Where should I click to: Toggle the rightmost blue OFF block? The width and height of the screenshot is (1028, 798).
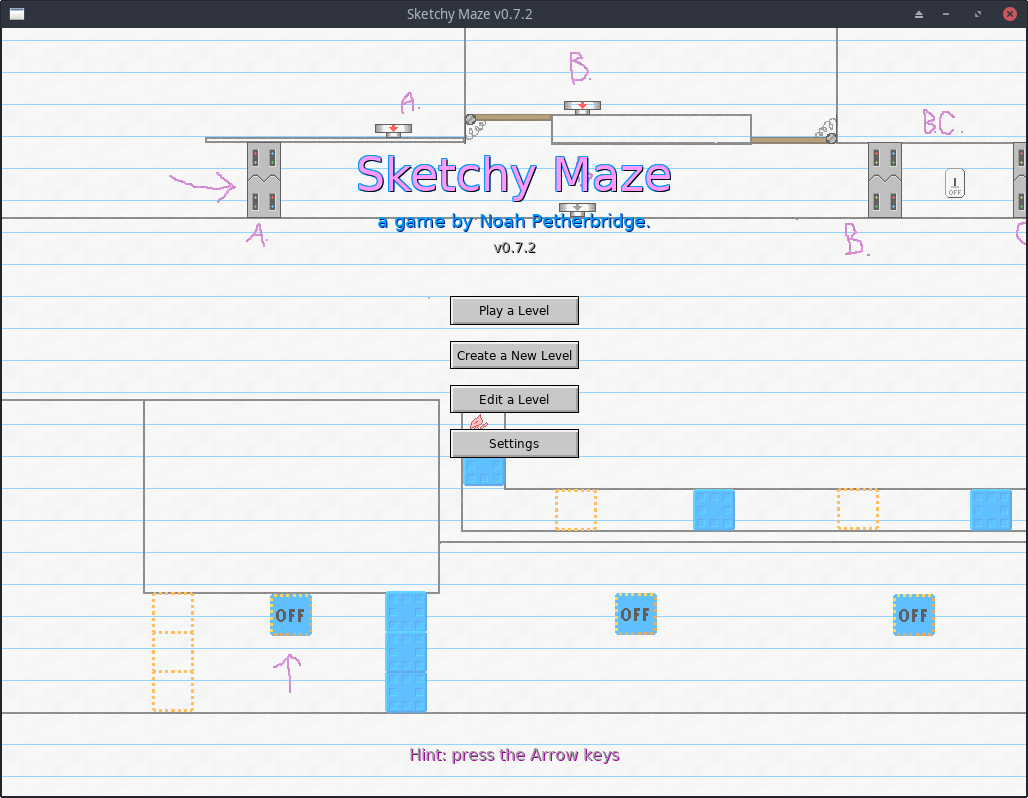point(913,615)
